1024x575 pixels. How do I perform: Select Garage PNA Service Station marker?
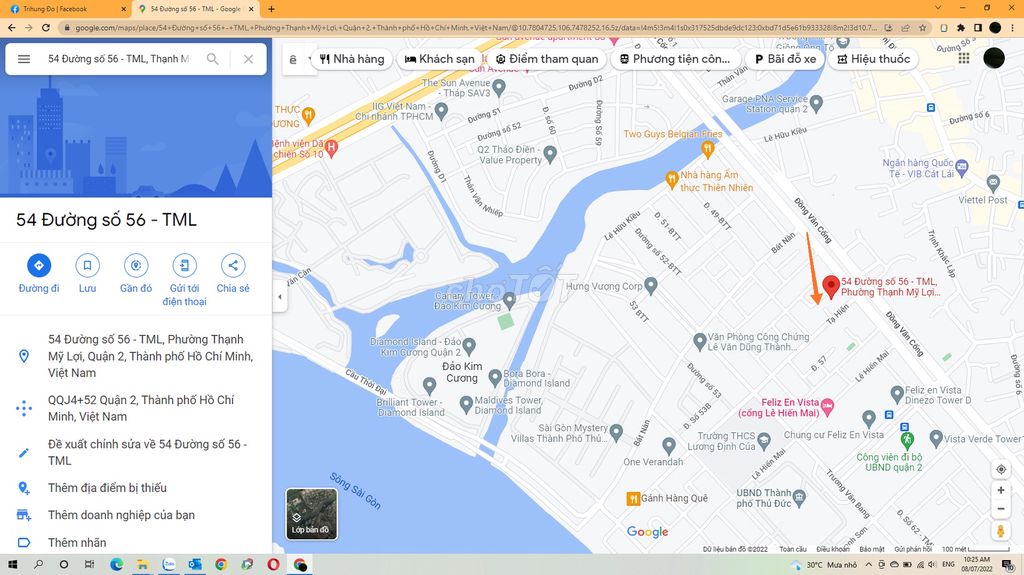(816, 103)
